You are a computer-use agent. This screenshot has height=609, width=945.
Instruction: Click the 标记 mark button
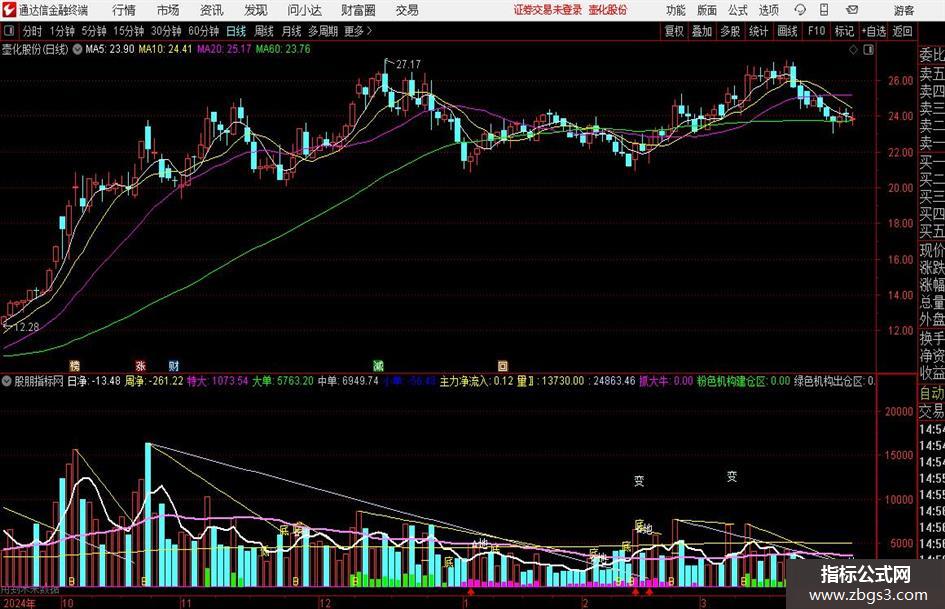click(844, 31)
